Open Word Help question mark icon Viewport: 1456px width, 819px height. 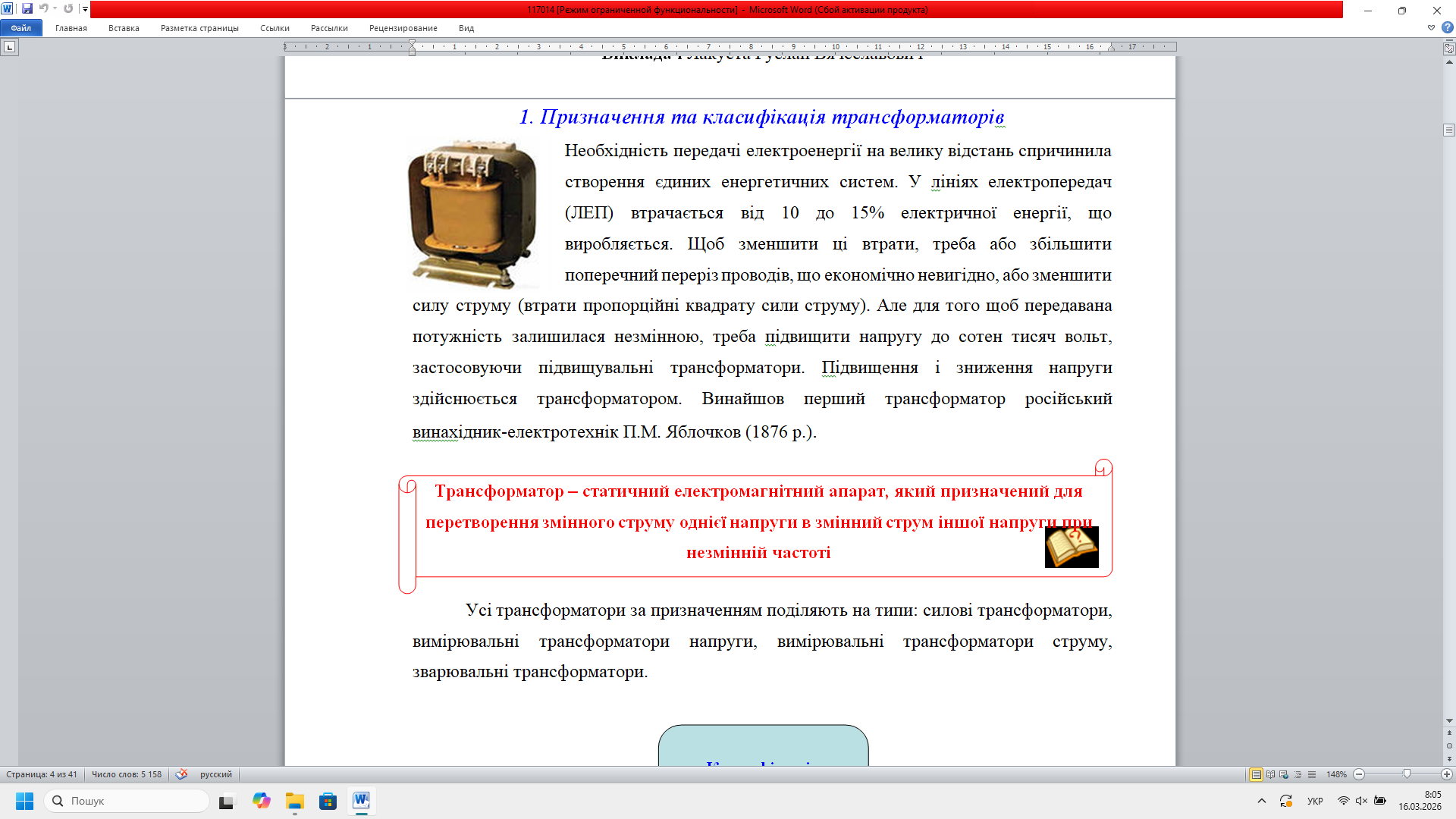1447,28
